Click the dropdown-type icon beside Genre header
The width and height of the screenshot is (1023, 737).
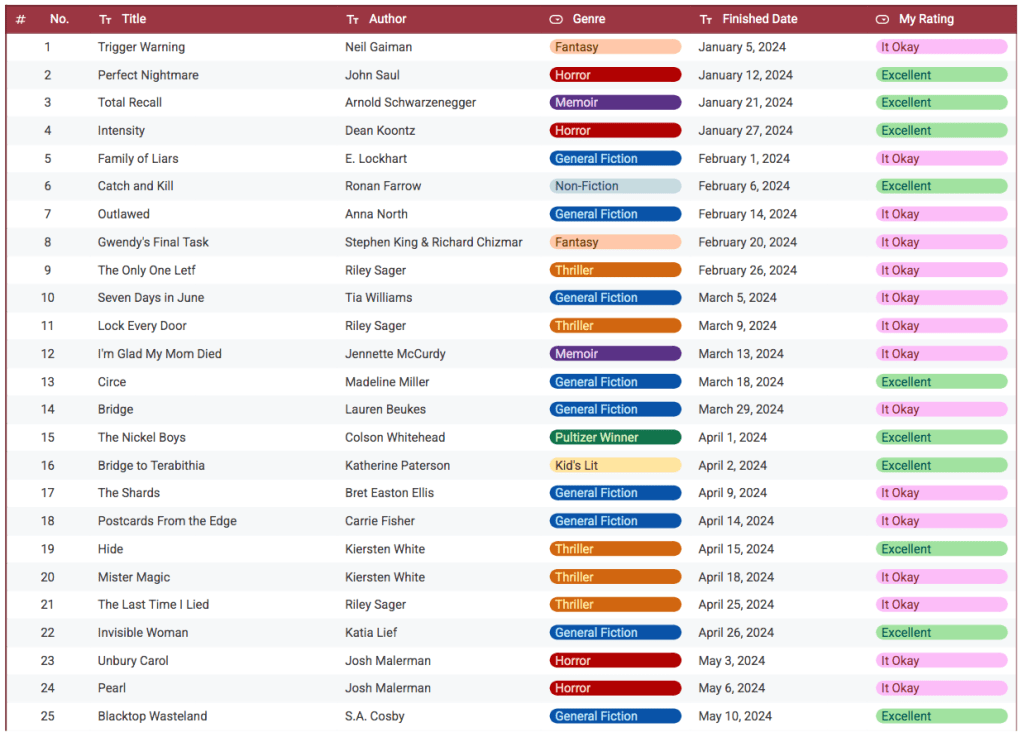pyautogui.click(x=556, y=20)
